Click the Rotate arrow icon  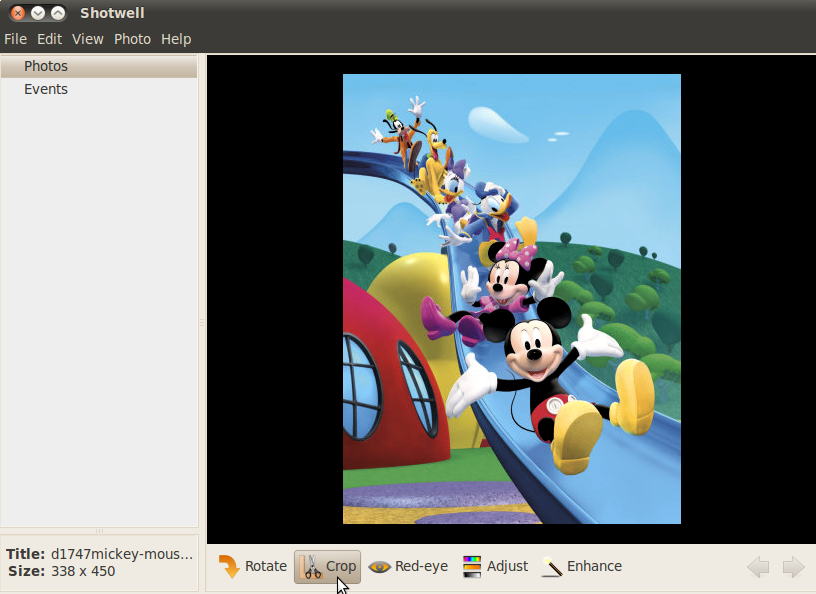[229, 566]
